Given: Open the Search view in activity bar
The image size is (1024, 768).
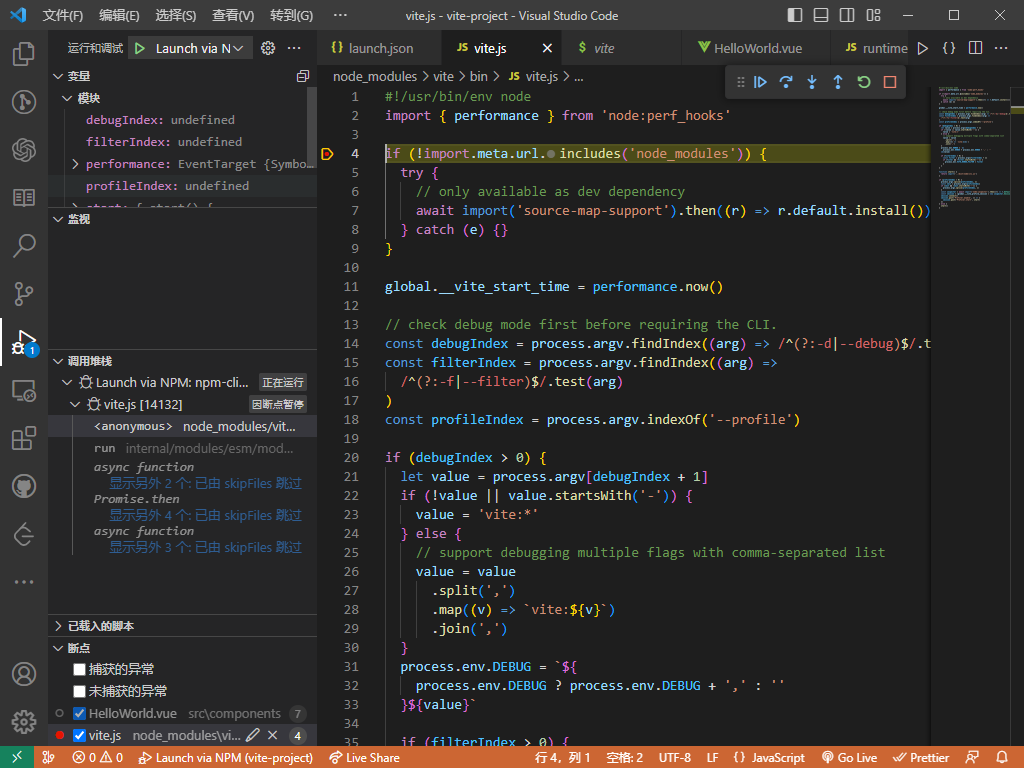Looking at the screenshot, I should [x=24, y=246].
